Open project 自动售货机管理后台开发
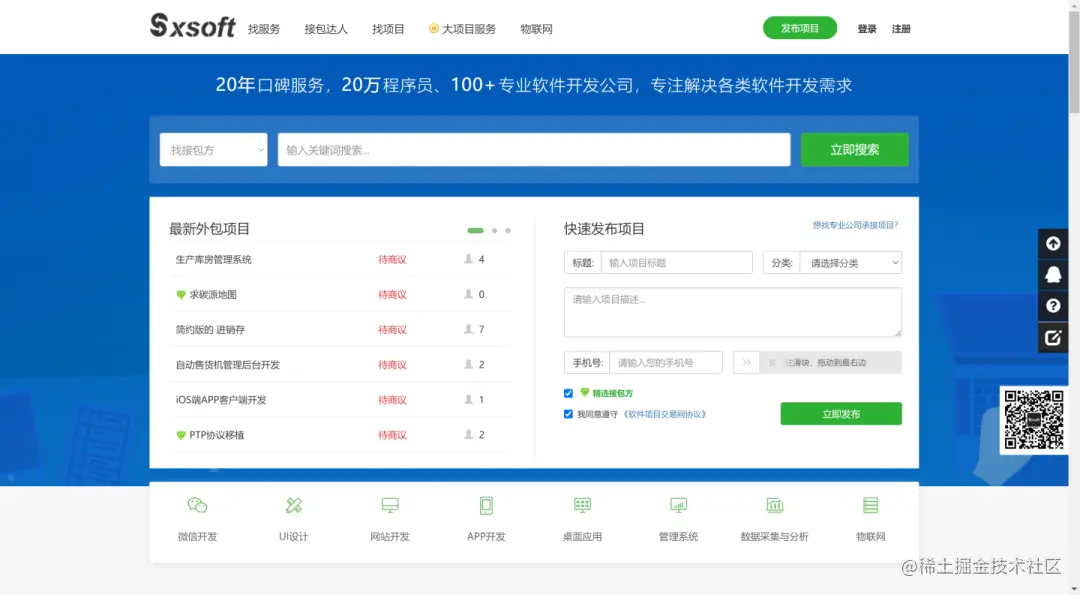The width and height of the screenshot is (1080, 595). [227, 365]
